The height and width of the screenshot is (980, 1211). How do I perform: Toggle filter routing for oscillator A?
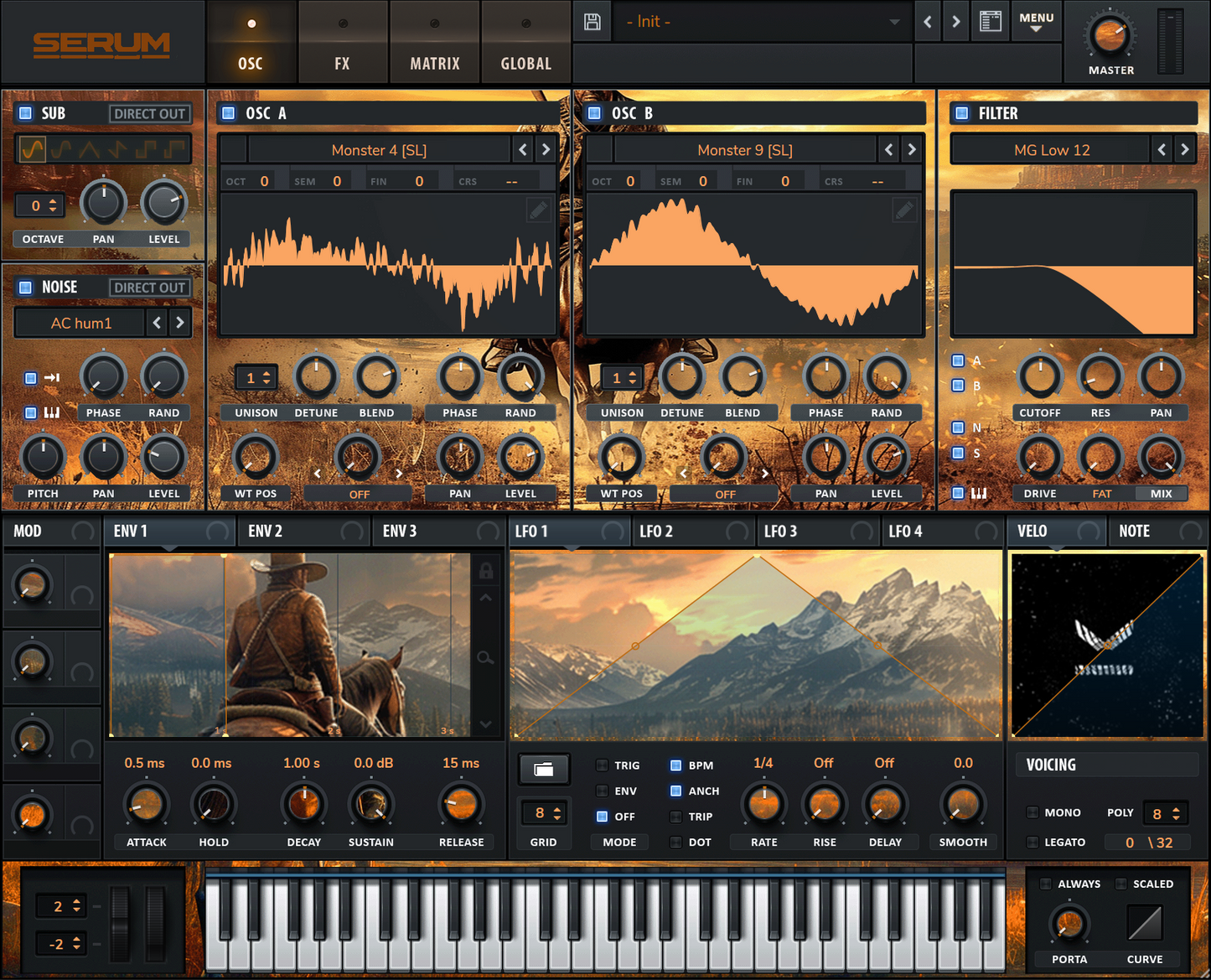point(958,360)
